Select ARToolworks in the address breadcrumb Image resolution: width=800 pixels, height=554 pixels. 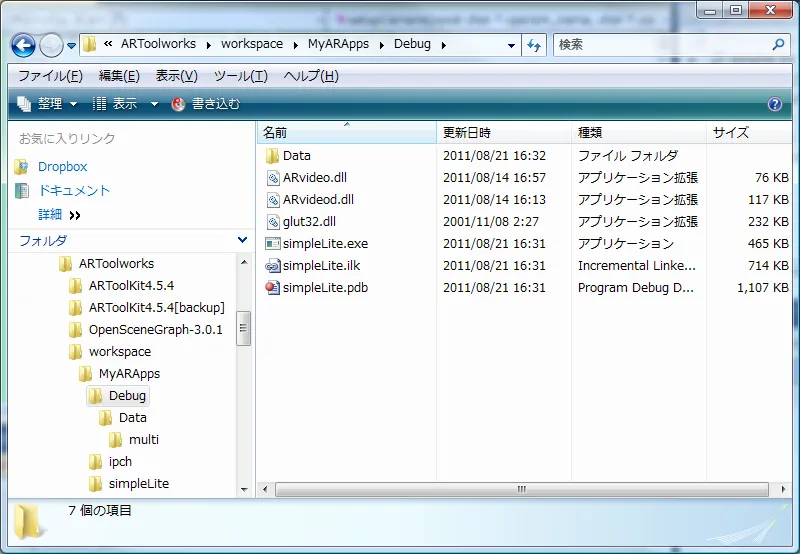(158, 44)
